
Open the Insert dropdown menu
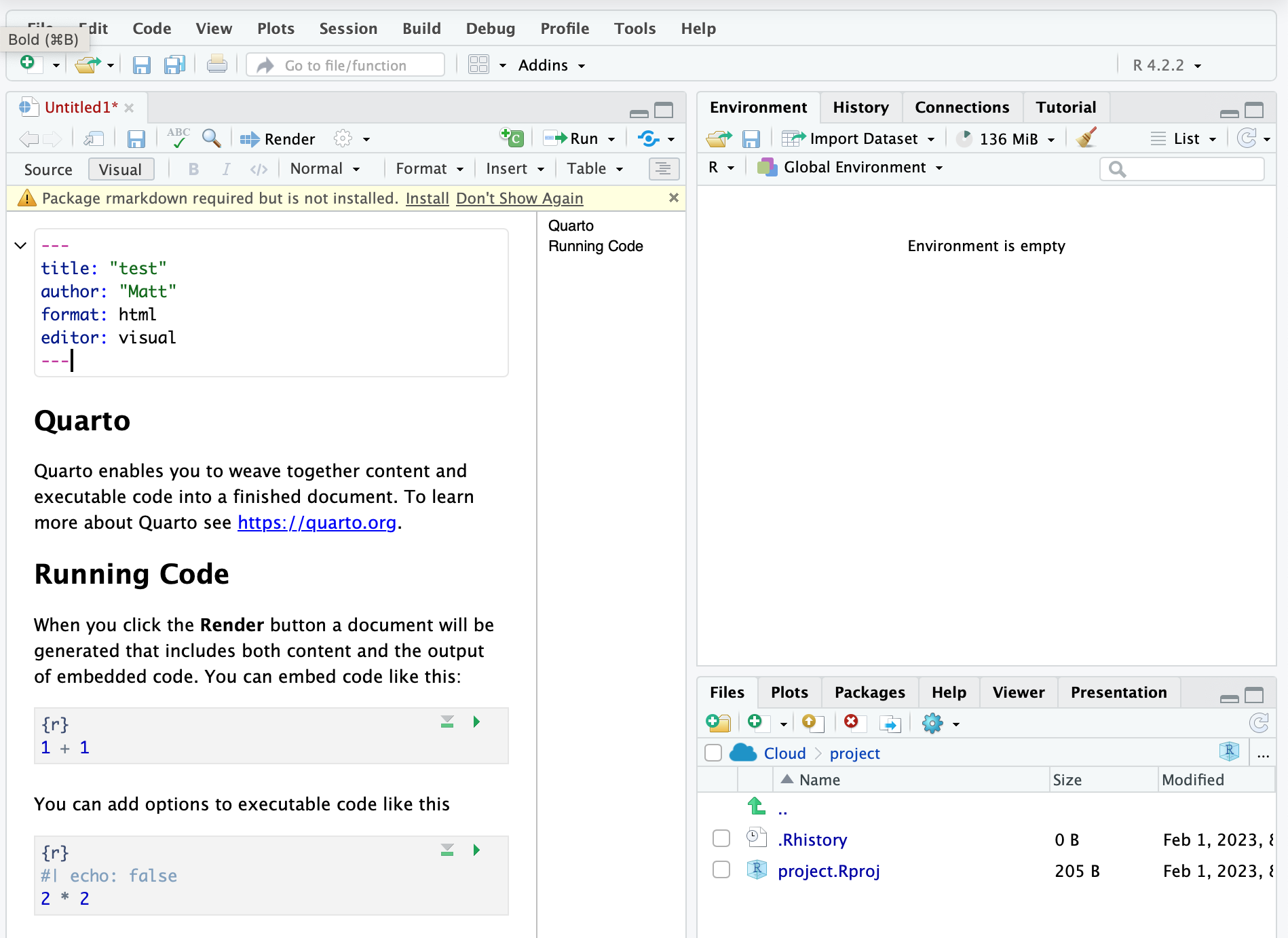point(515,169)
